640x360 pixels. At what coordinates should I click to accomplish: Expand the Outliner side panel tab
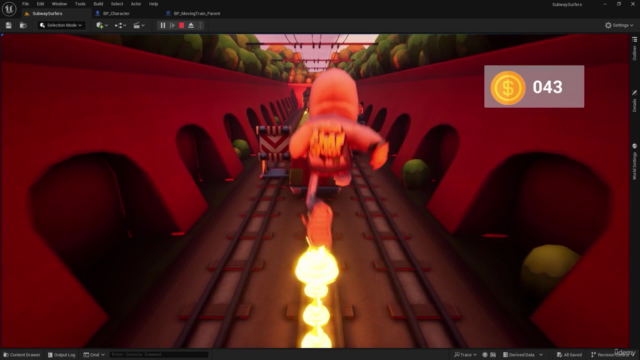pos(635,49)
